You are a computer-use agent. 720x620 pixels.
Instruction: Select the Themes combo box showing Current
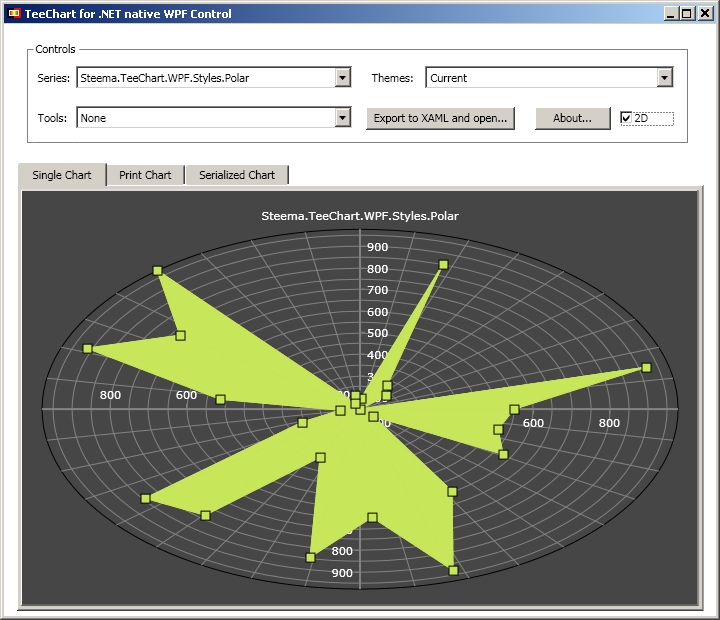[x=549, y=78]
